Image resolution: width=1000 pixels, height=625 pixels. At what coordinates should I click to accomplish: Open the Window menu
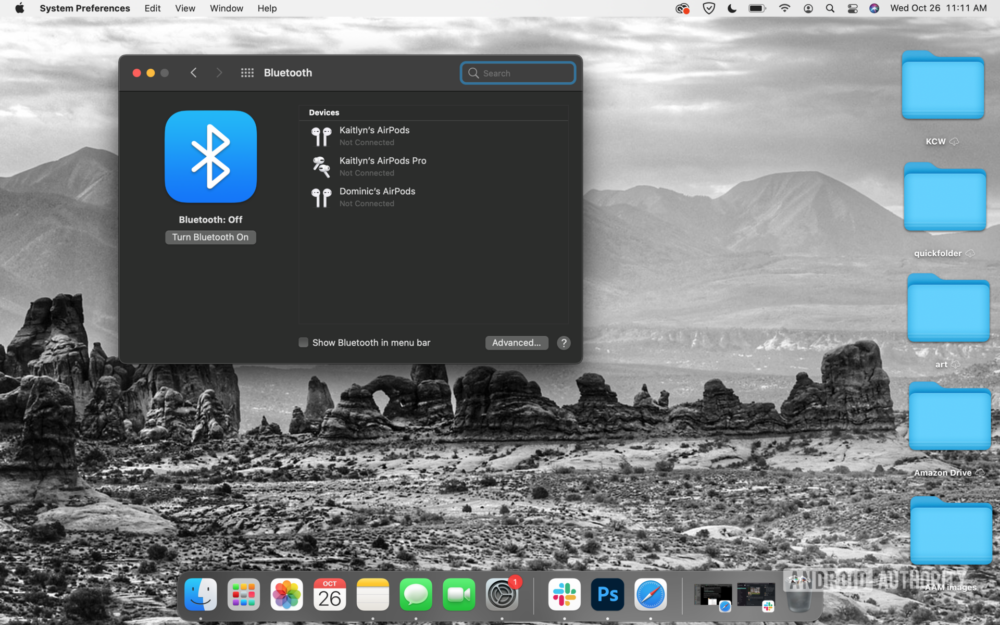pyautogui.click(x=226, y=8)
